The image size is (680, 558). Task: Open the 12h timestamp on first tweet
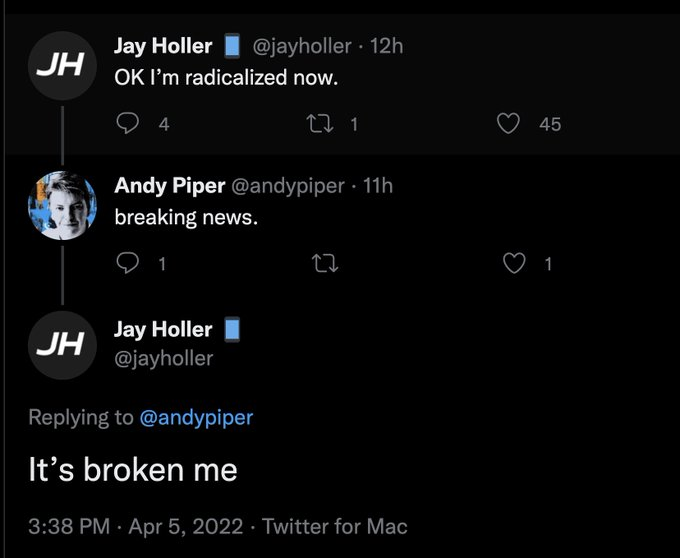387,46
